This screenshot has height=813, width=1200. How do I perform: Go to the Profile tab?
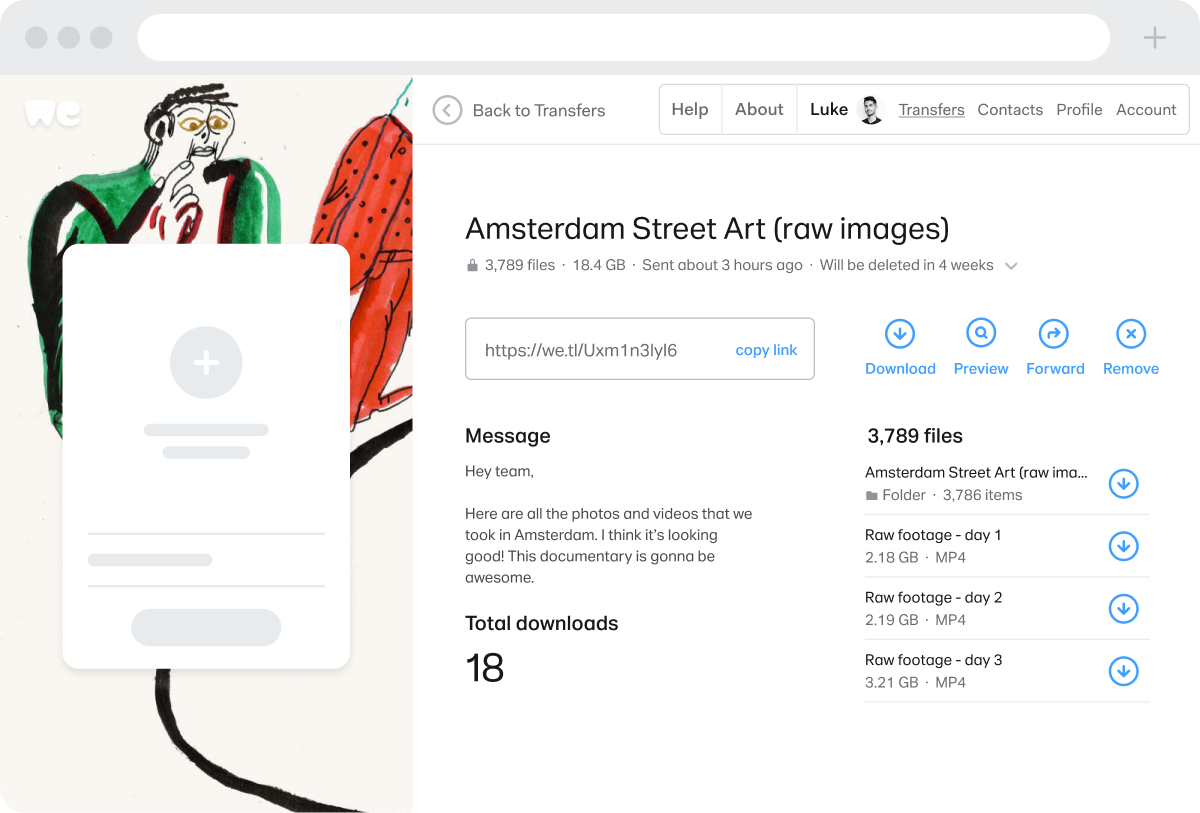click(1079, 110)
